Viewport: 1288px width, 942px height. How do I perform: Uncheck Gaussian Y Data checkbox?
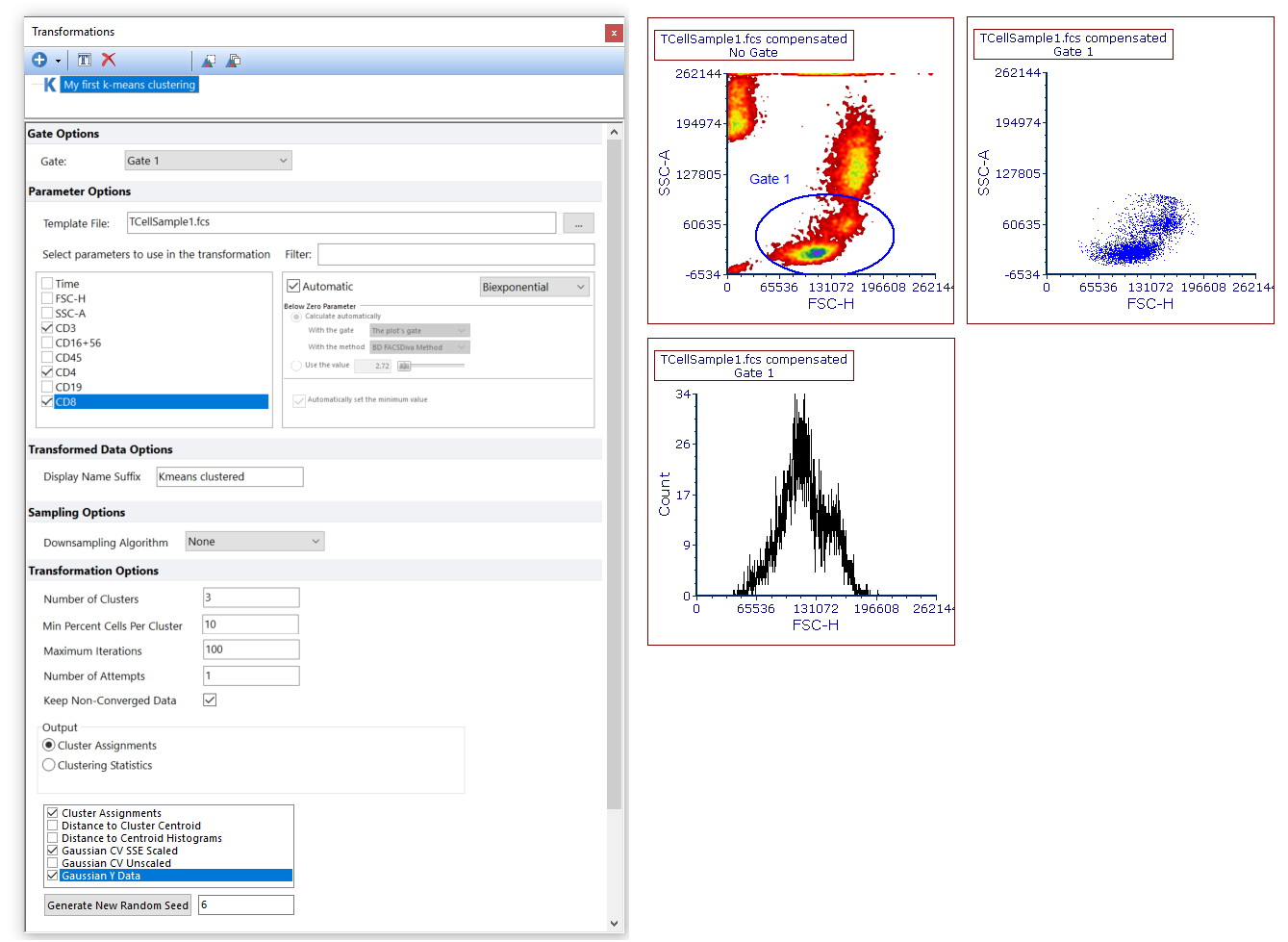pyautogui.click(x=53, y=876)
